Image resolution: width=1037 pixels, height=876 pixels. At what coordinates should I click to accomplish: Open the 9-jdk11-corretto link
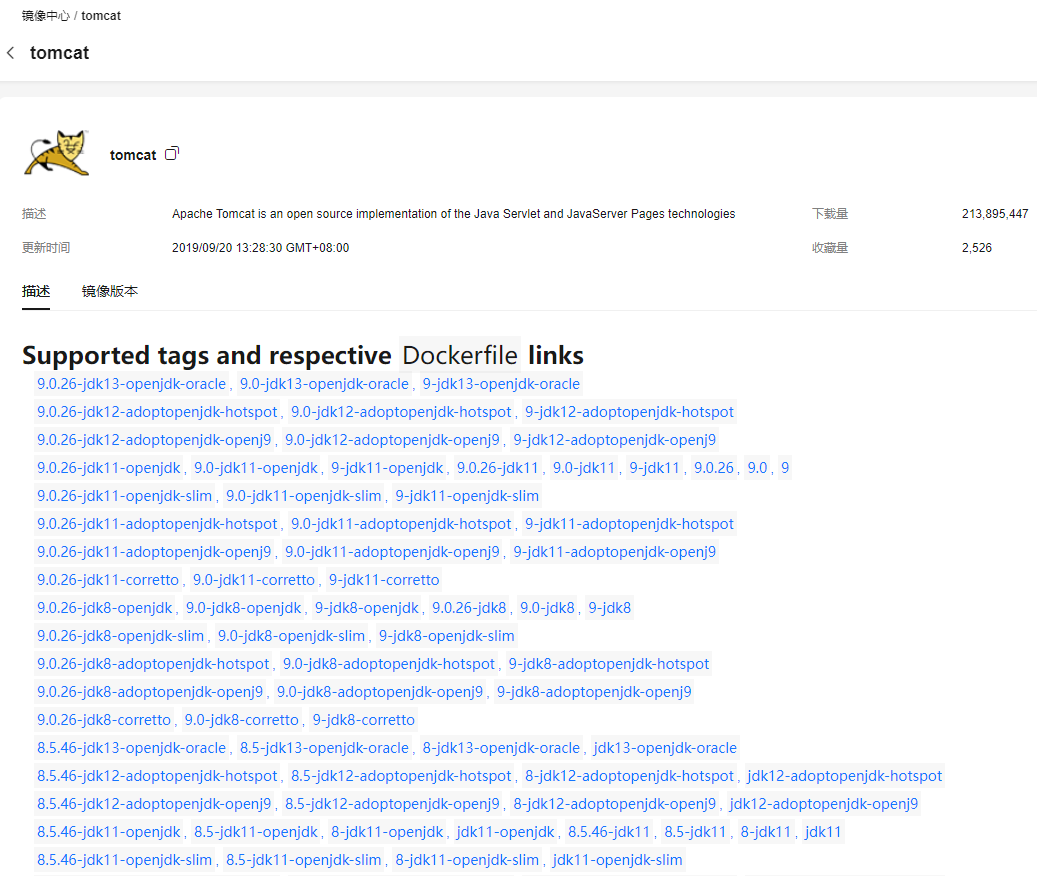pos(384,580)
